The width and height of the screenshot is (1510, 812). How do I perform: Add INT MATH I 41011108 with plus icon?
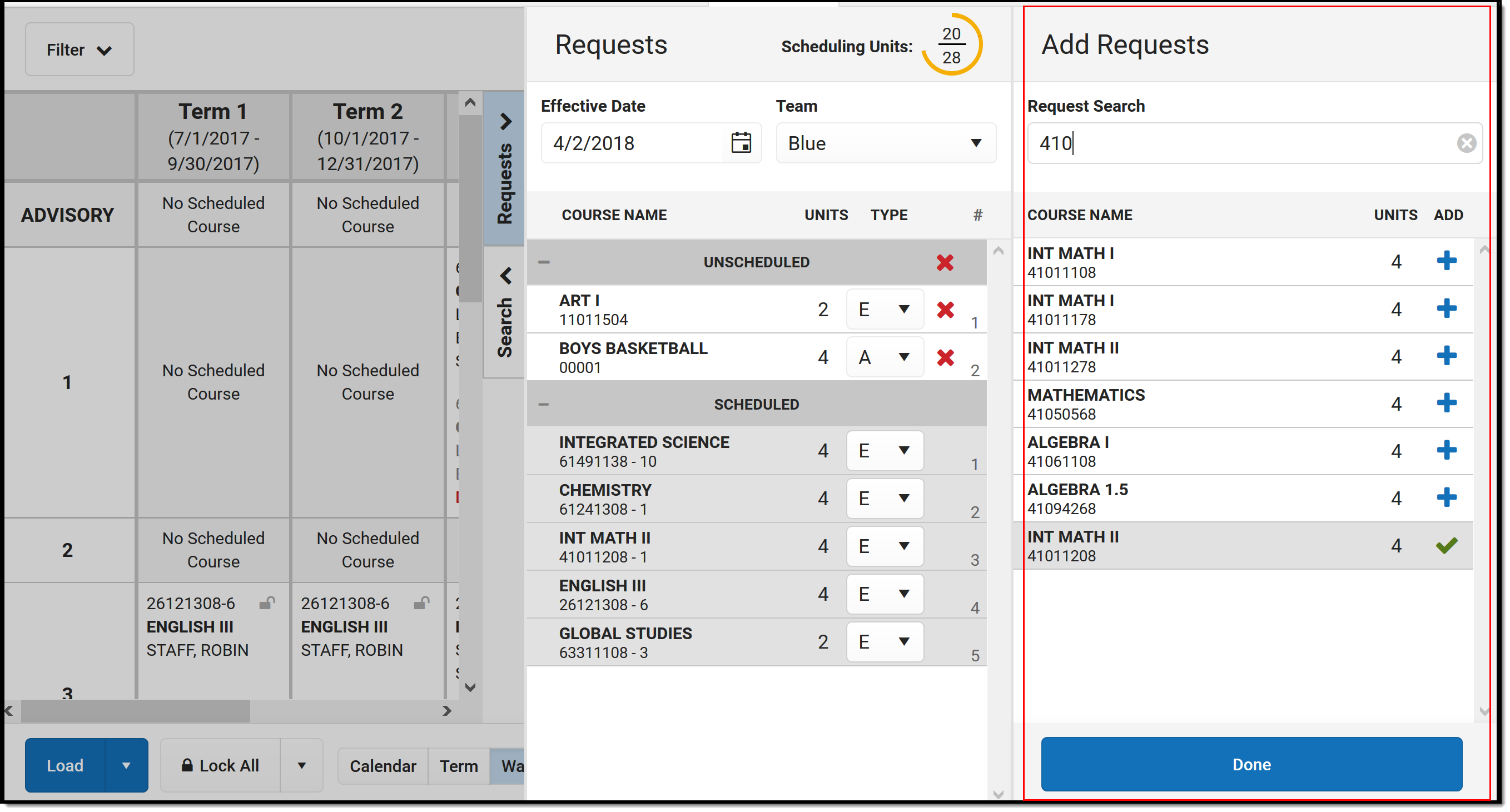[x=1446, y=261]
